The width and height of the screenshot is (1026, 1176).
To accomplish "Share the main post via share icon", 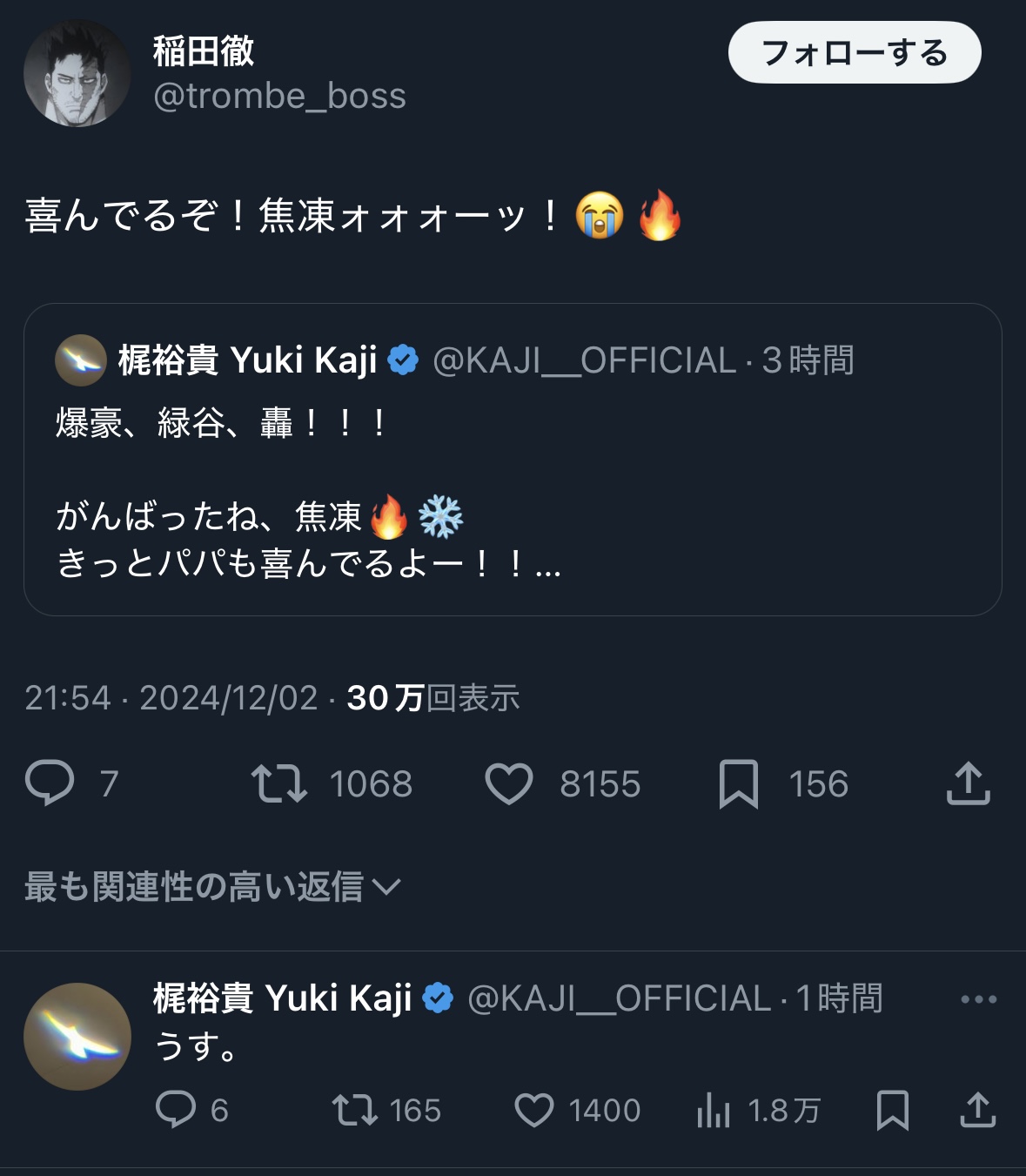I will (968, 783).
